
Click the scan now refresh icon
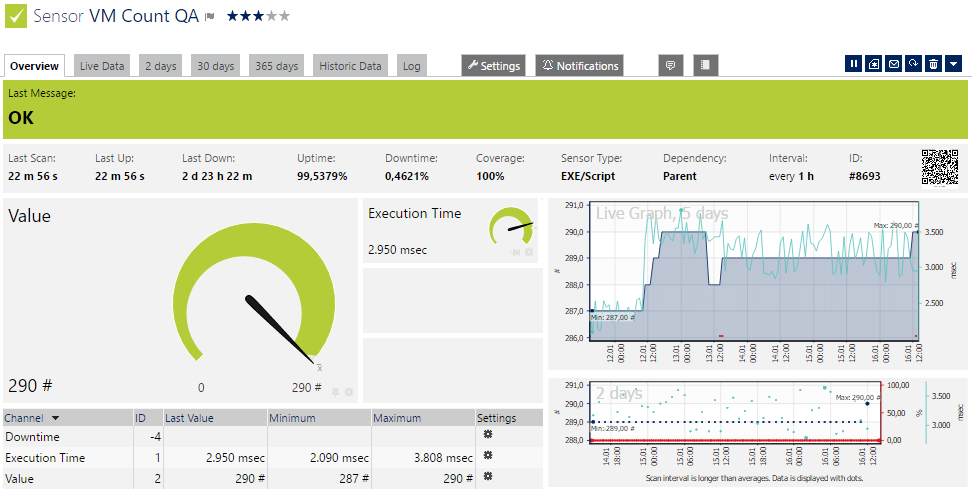coord(913,64)
